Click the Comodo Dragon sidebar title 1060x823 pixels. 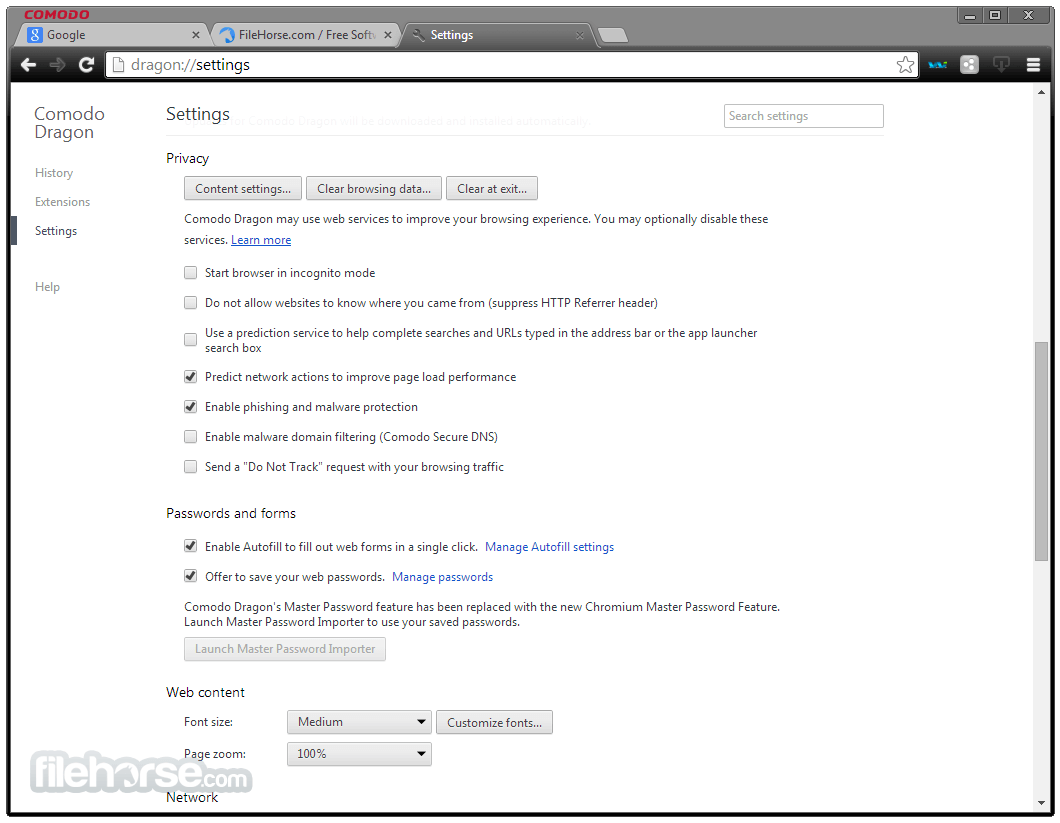point(69,123)
